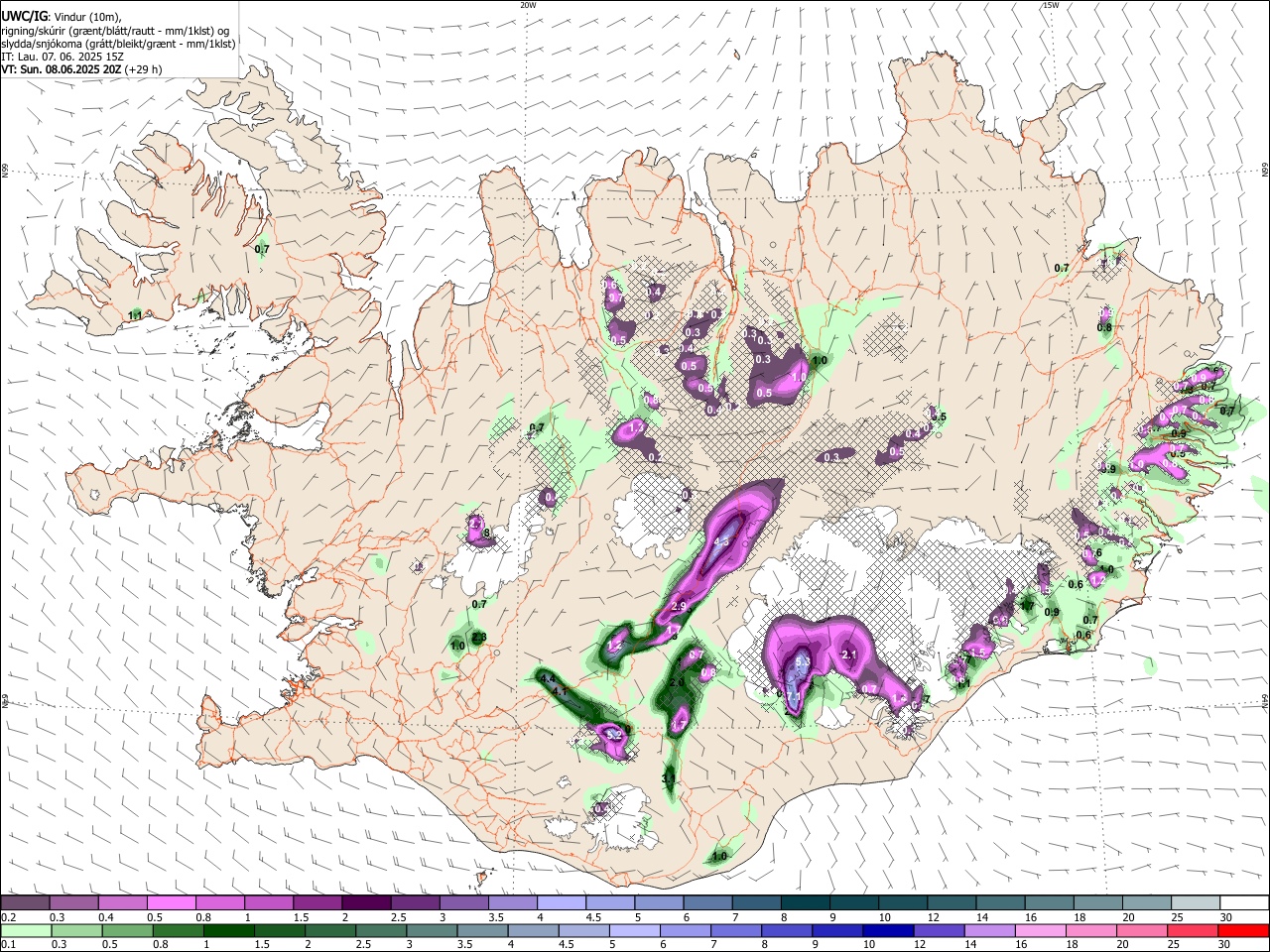Click the '0.2' label in the top legend row
Viewport: 1270px width, 952px height.
8,917
